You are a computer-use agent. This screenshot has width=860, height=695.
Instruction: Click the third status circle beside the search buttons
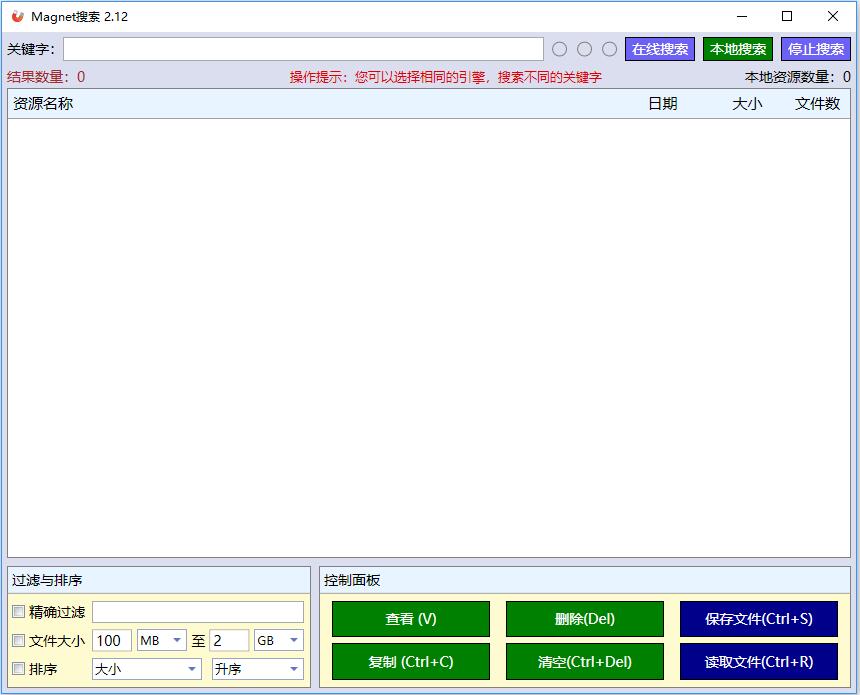point(611,48)
